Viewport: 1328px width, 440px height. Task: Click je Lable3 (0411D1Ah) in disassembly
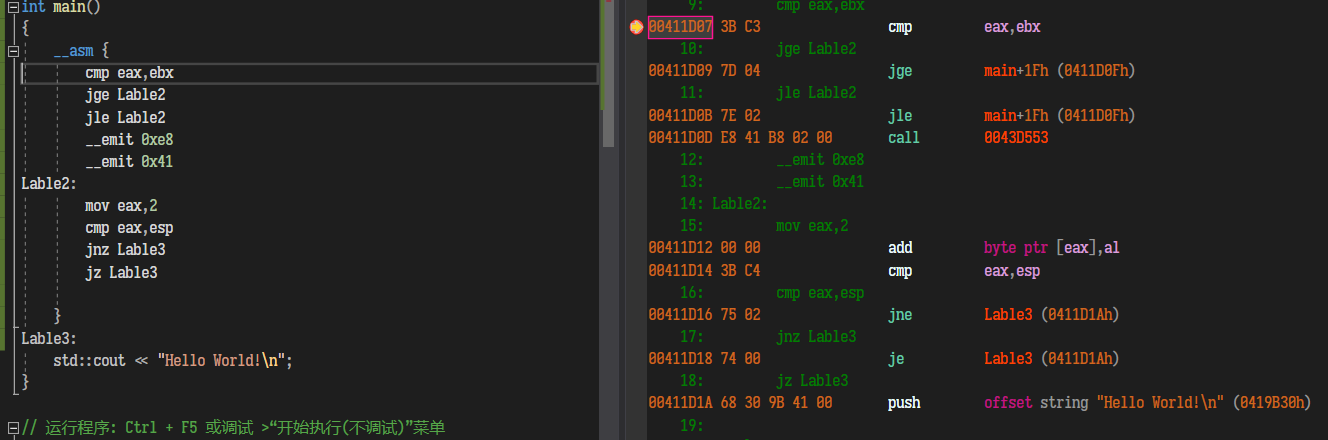1003,359
